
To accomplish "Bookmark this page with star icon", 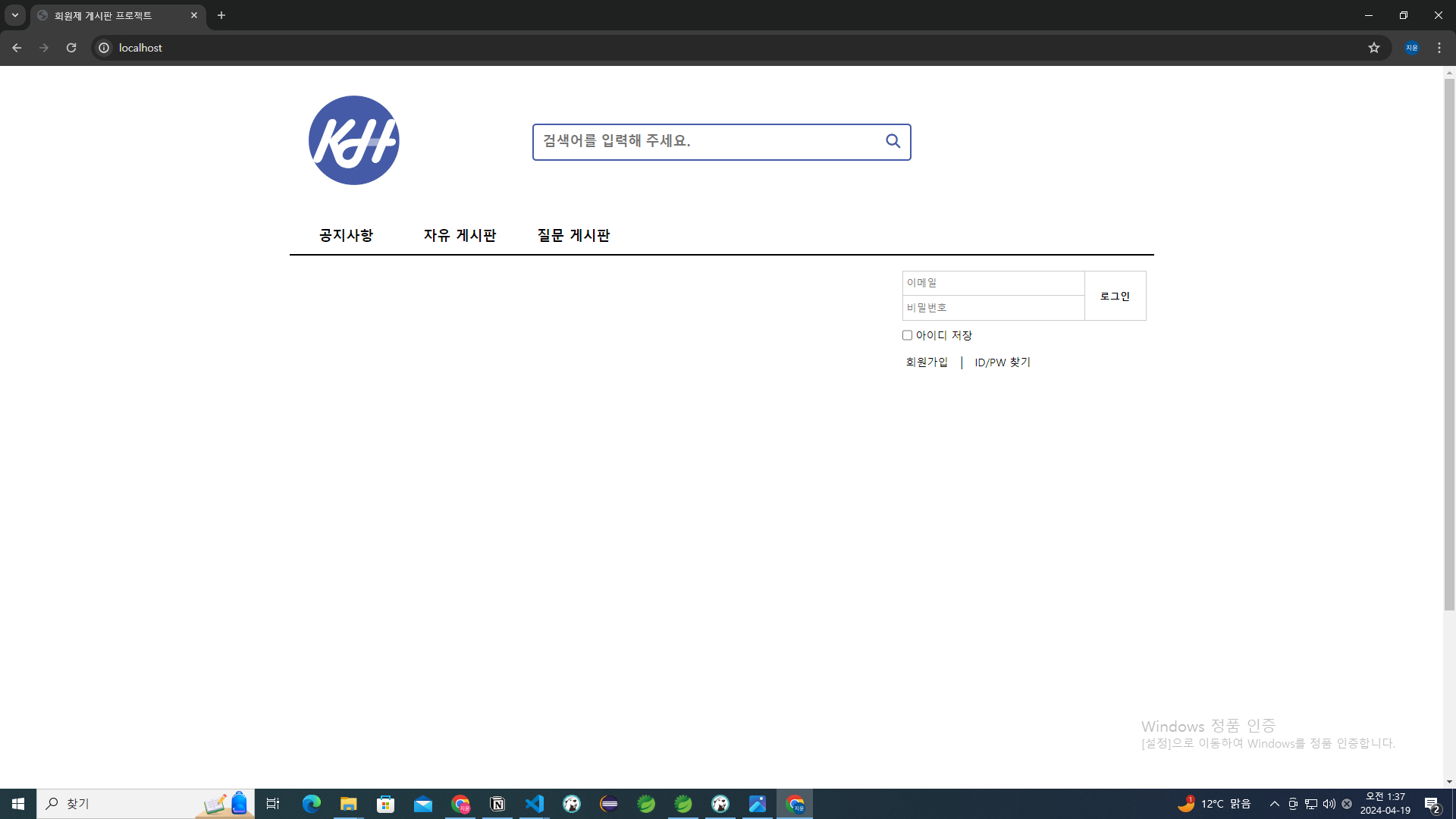I will (x=1373, y=48).
